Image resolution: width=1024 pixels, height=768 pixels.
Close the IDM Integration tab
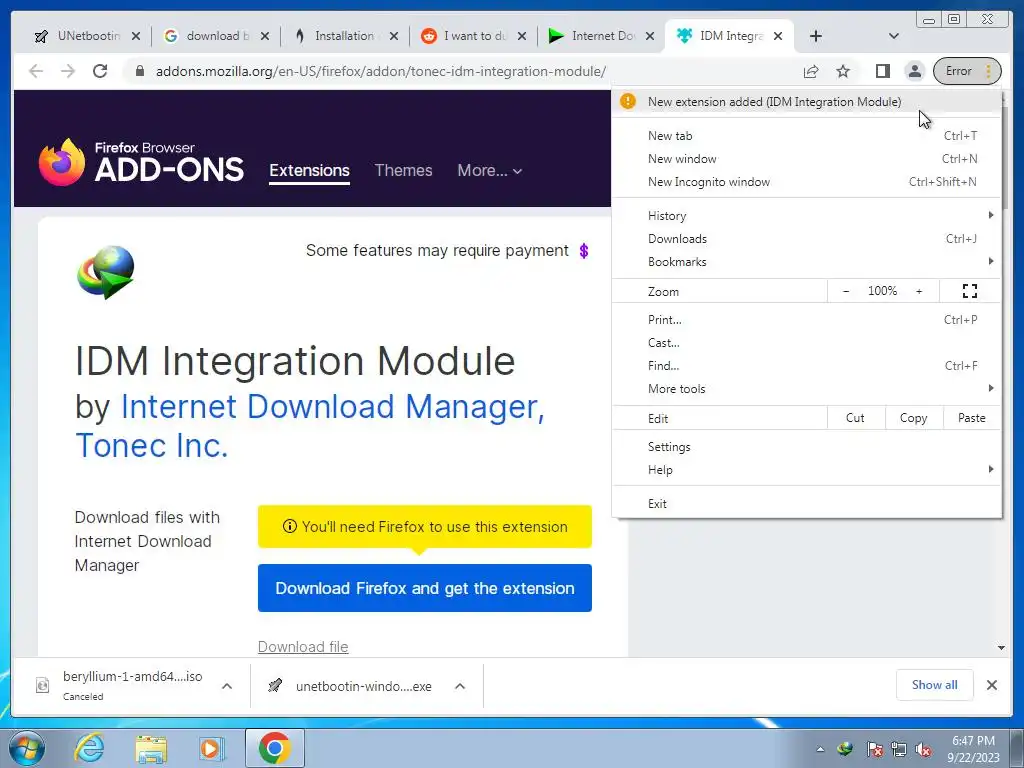[778, 36]
